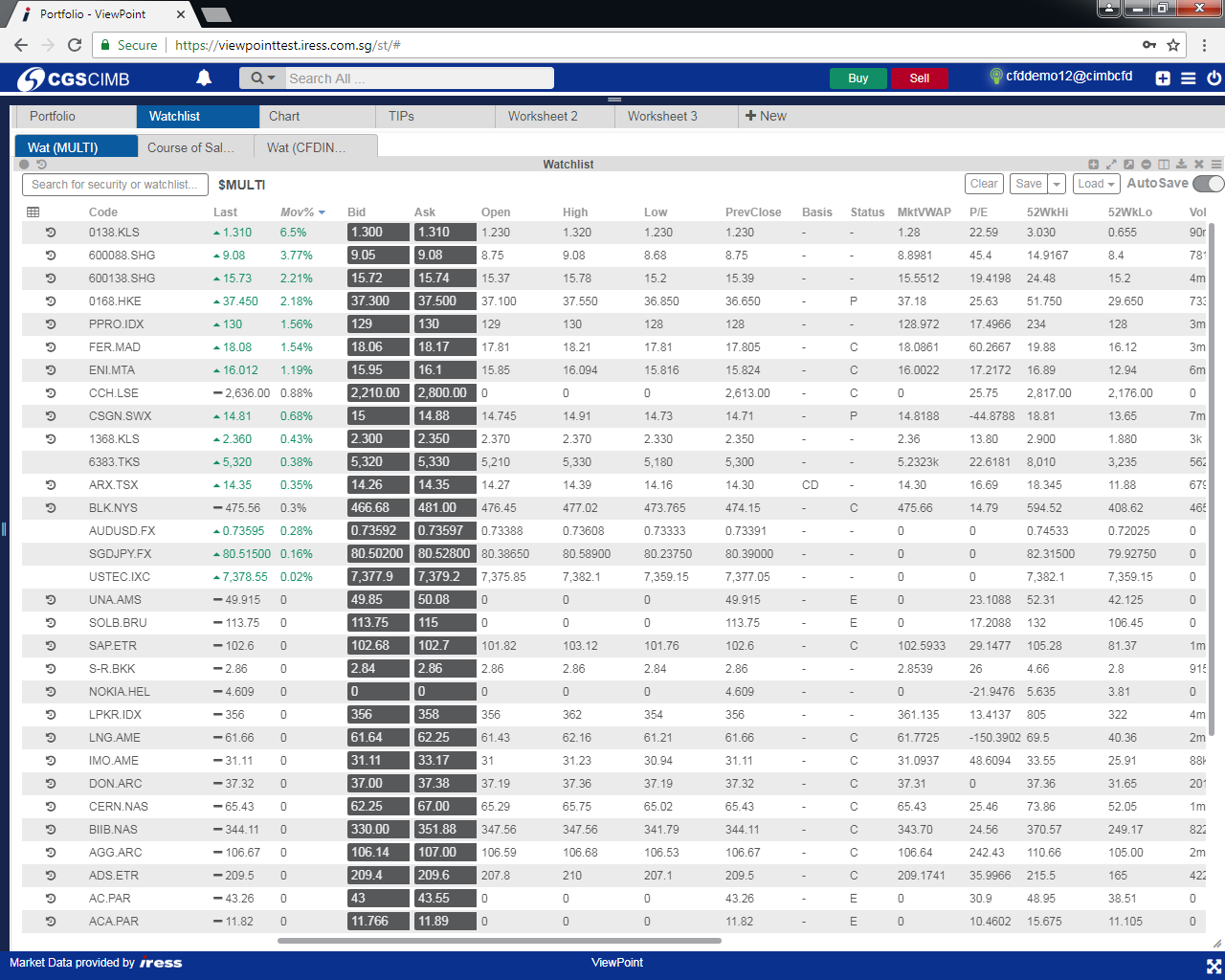Click history icon for NOKIA.HEL row
This screenshot has height=980, width=1225.
[51, 692]
